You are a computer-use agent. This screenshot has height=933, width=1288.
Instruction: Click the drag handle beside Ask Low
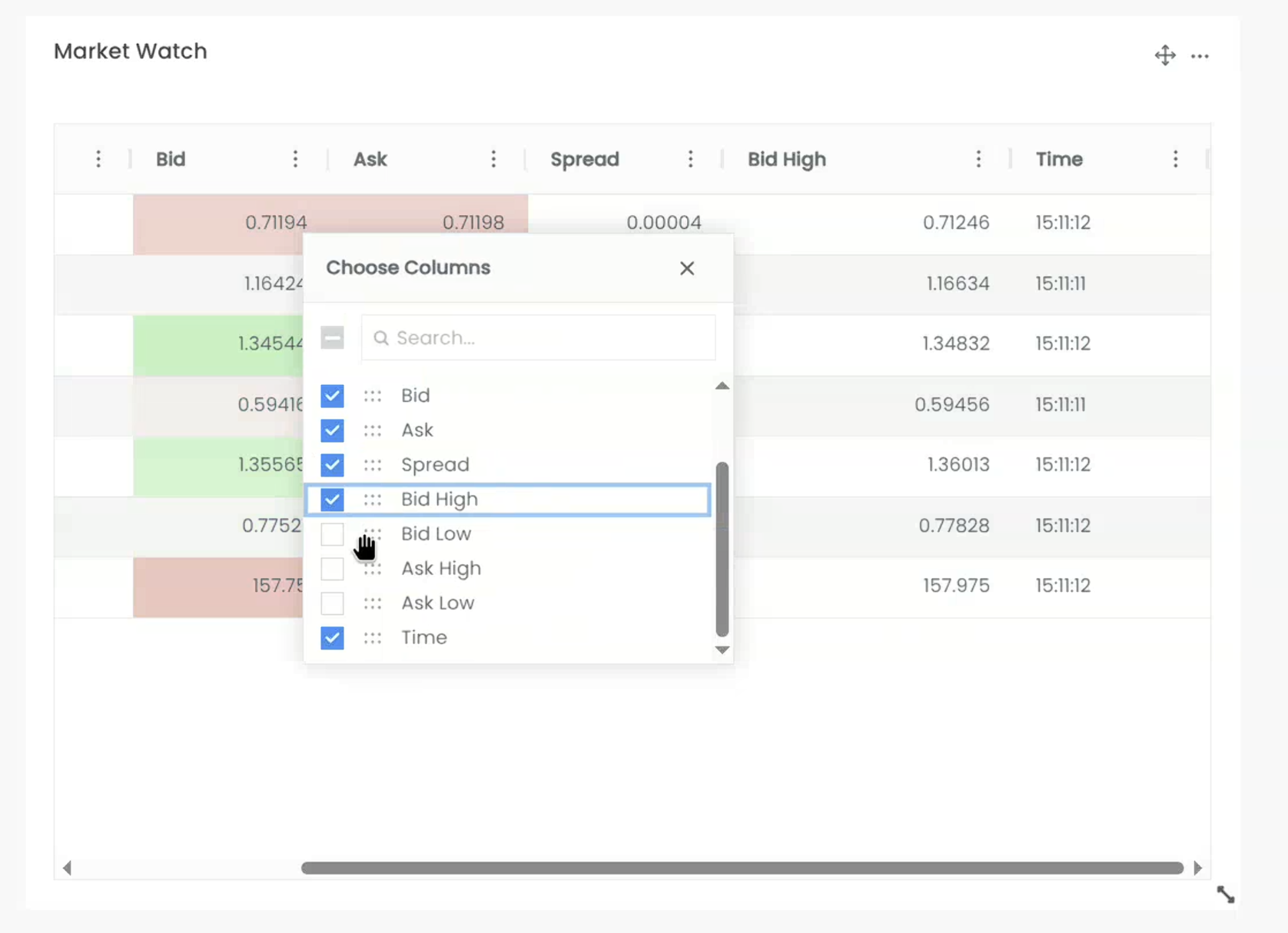coord(373,603)
